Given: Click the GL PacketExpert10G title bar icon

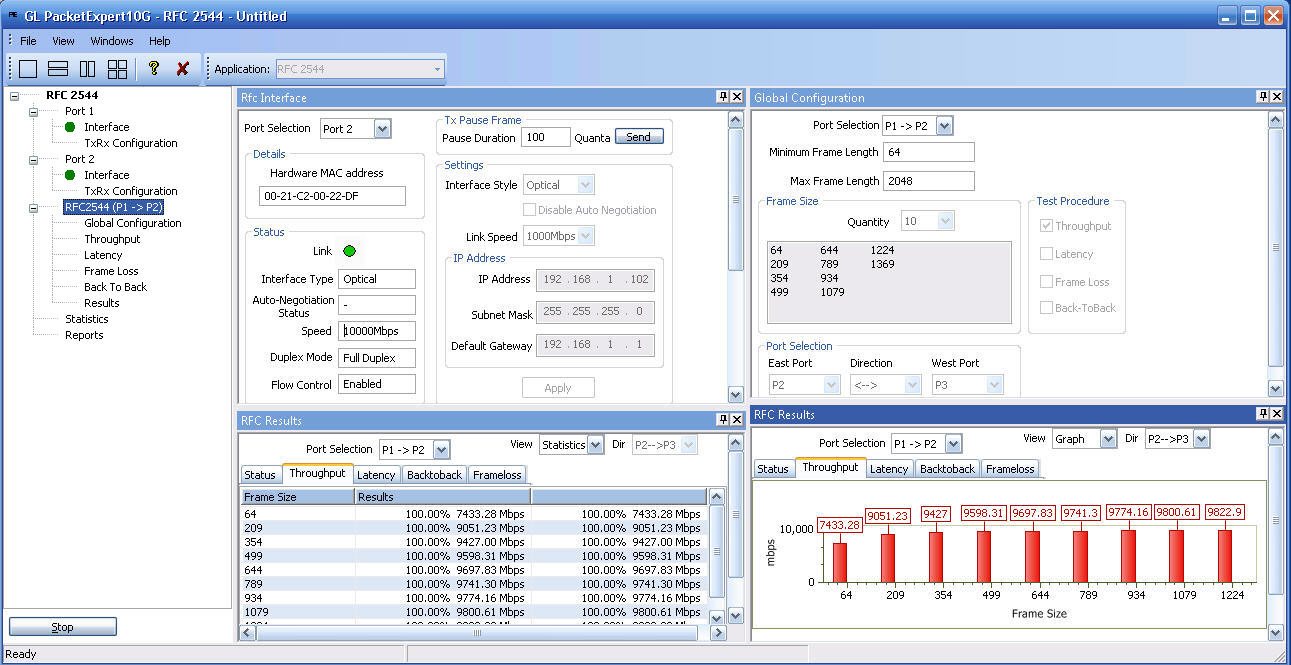Looking at the screenshot, I should point(13,16).
